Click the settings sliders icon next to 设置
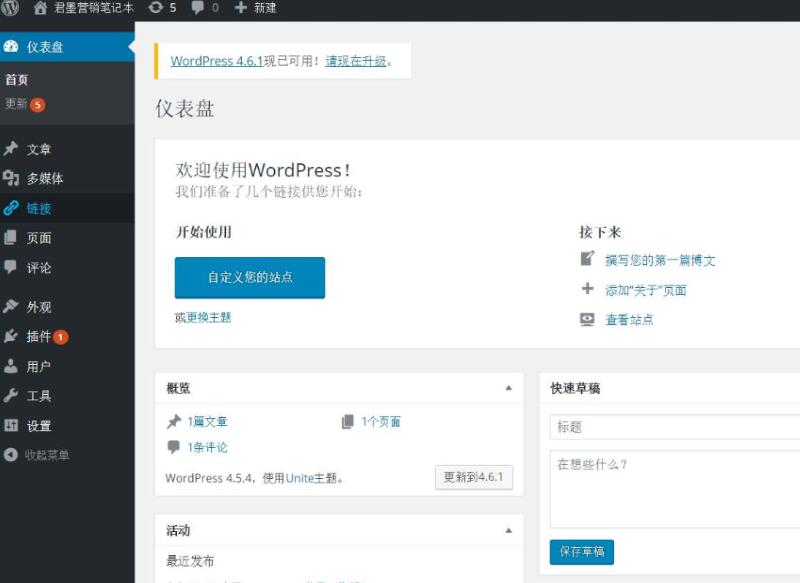The image size is (800, 583). click(11, 425)
